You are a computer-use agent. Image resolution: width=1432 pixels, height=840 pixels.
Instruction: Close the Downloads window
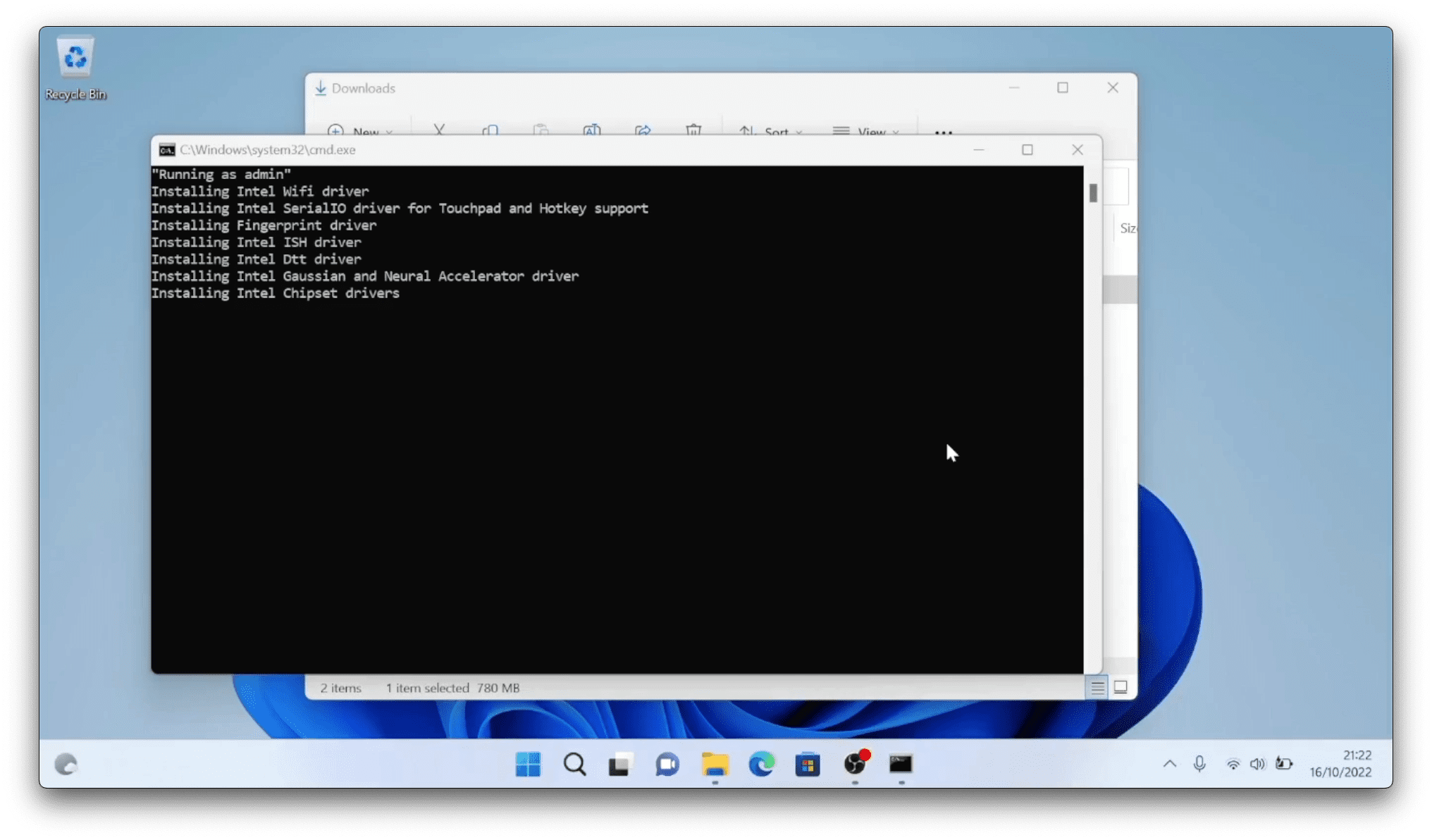point(1113,88)
